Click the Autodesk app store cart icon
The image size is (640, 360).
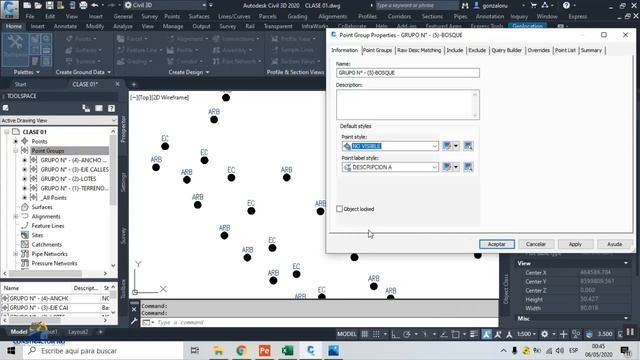click(533, 5)
